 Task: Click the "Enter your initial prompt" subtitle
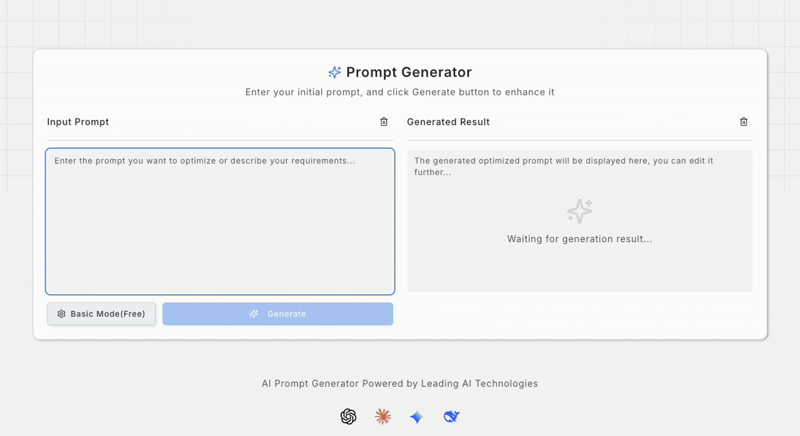point(399,92)
